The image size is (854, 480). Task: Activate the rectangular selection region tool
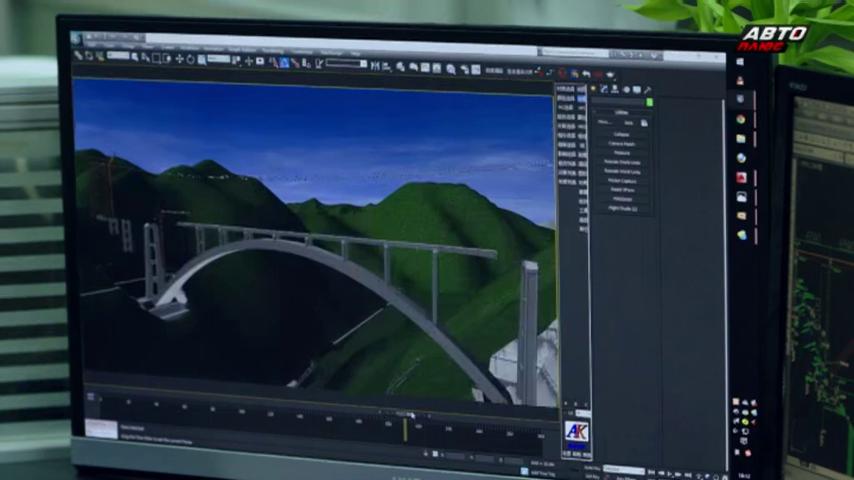156,58
